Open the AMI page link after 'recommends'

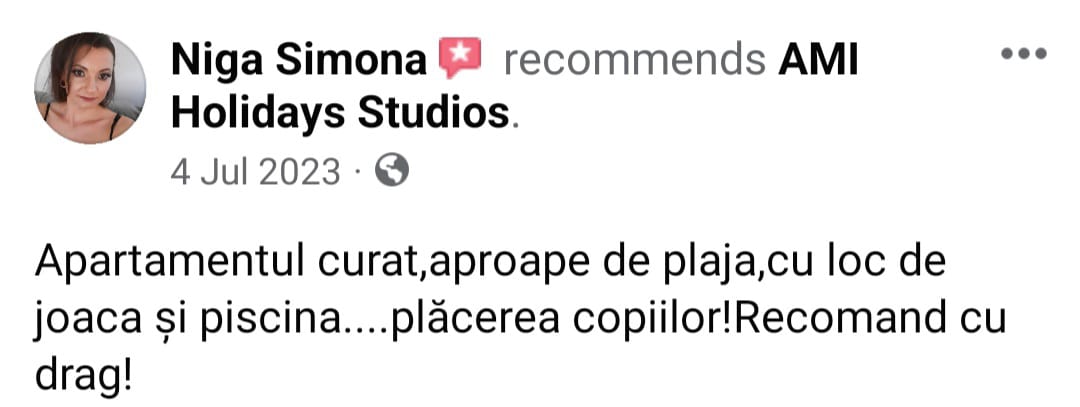pyautogui.click(x=818, y=61)
